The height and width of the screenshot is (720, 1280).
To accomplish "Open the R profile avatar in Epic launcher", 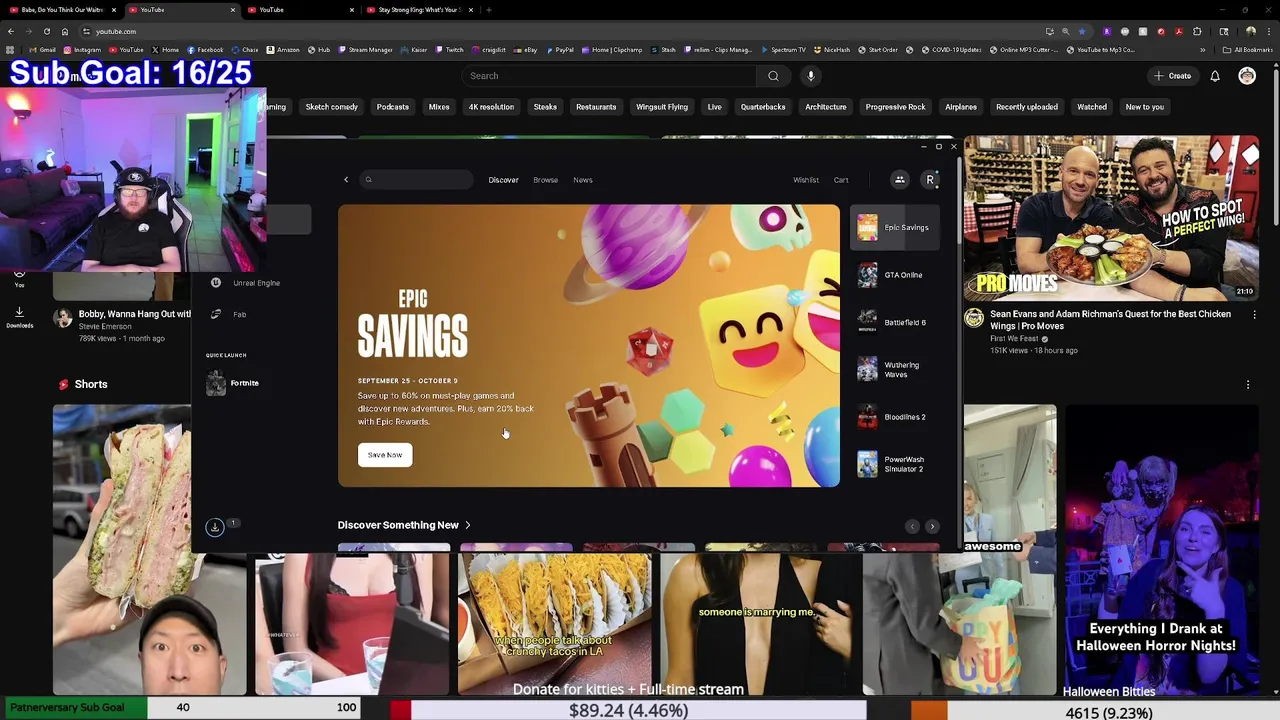I will (x=930, y=180).
